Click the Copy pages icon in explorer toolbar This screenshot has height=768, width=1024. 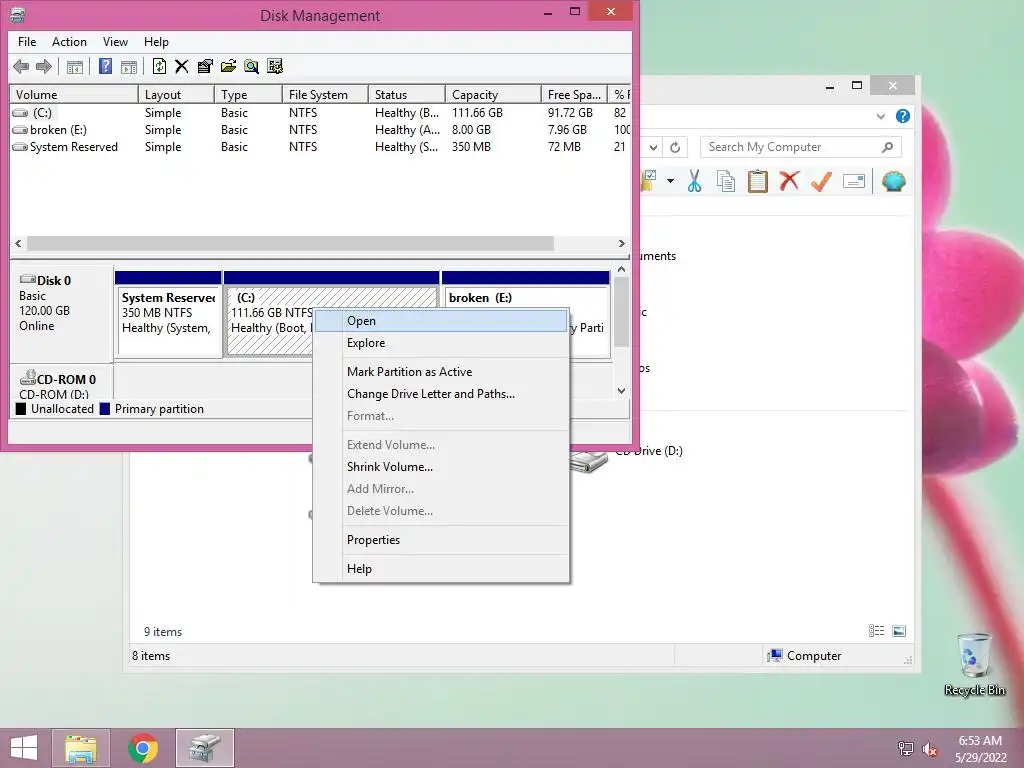(x=726, y=181)
